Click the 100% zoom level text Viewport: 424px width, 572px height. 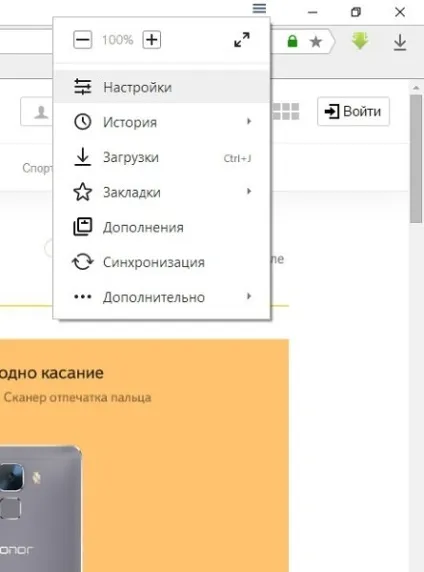click(117, 40)
